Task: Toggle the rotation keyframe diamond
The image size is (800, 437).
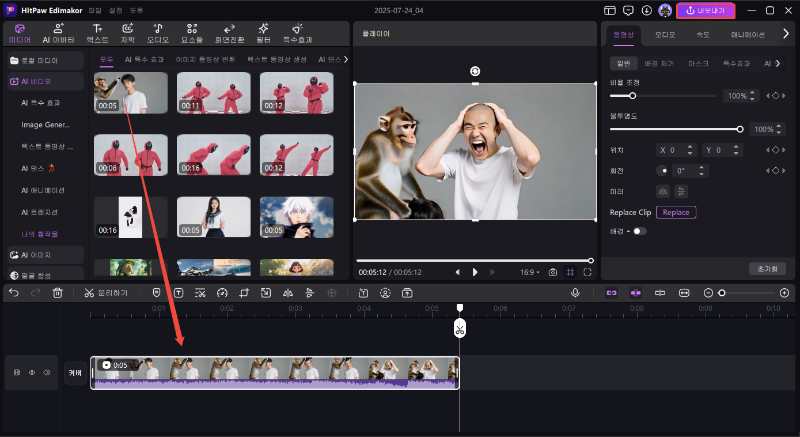Action: pyautogui.click(x=776, y=171)
